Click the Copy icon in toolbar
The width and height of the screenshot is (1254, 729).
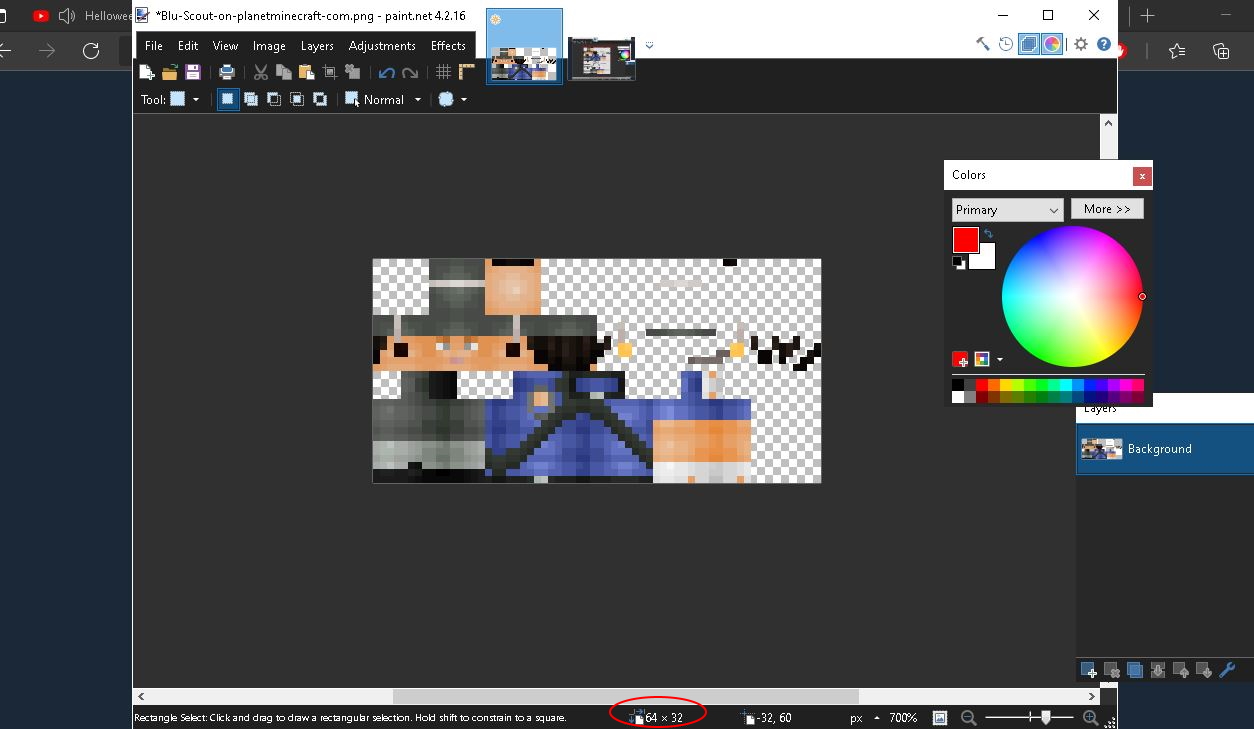[284, 72]
